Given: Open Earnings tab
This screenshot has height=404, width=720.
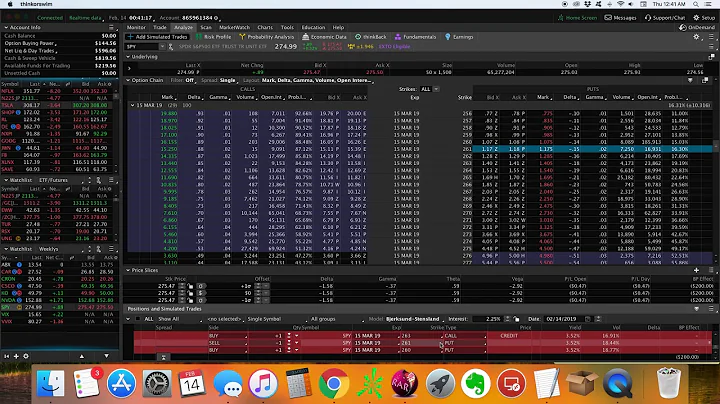Looking at the screenshot, I should tap(459, 37).
